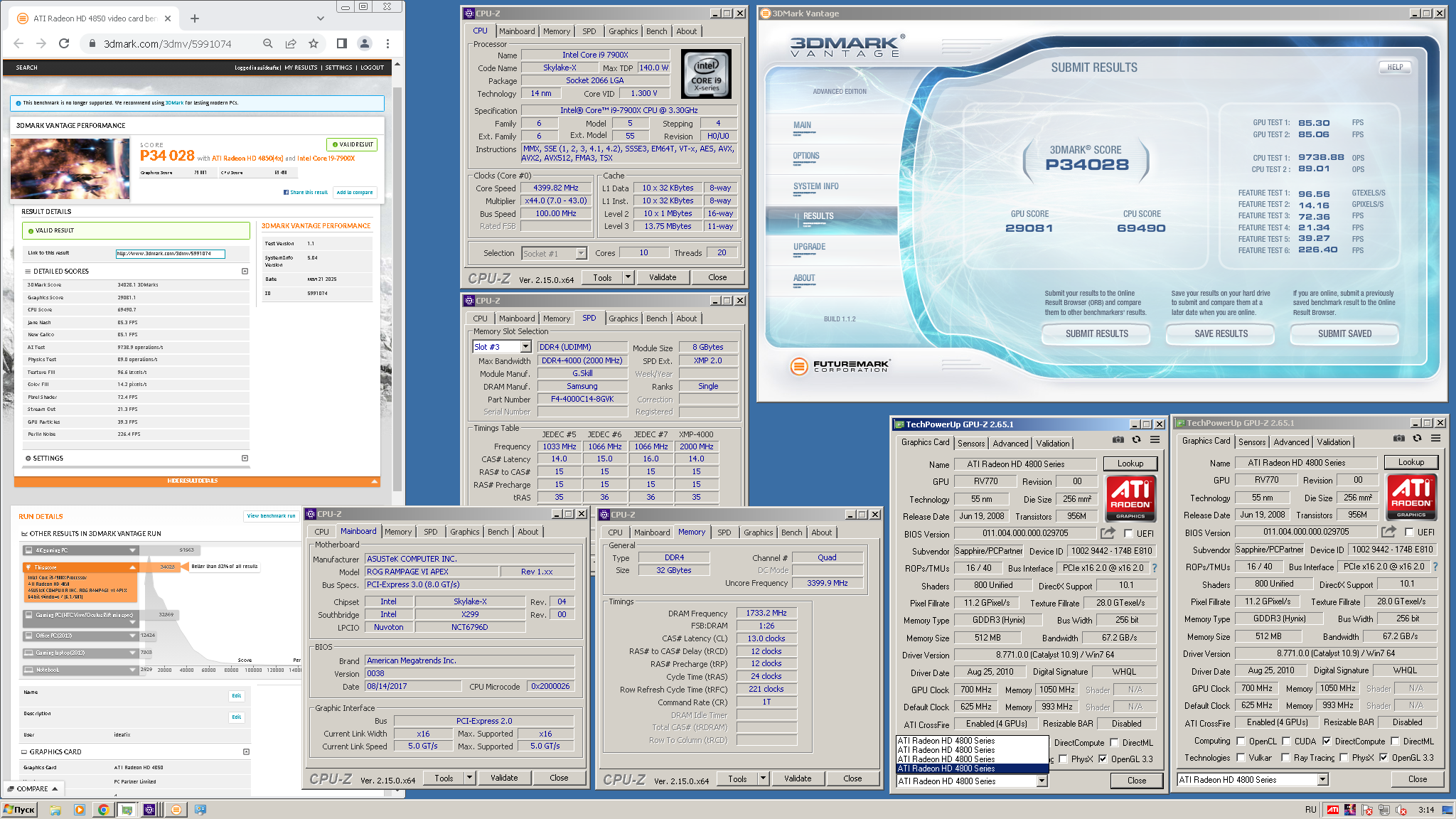
Task: Open the Chrome profile avatar
Action: pyautogui.click(x=365, y=43)
